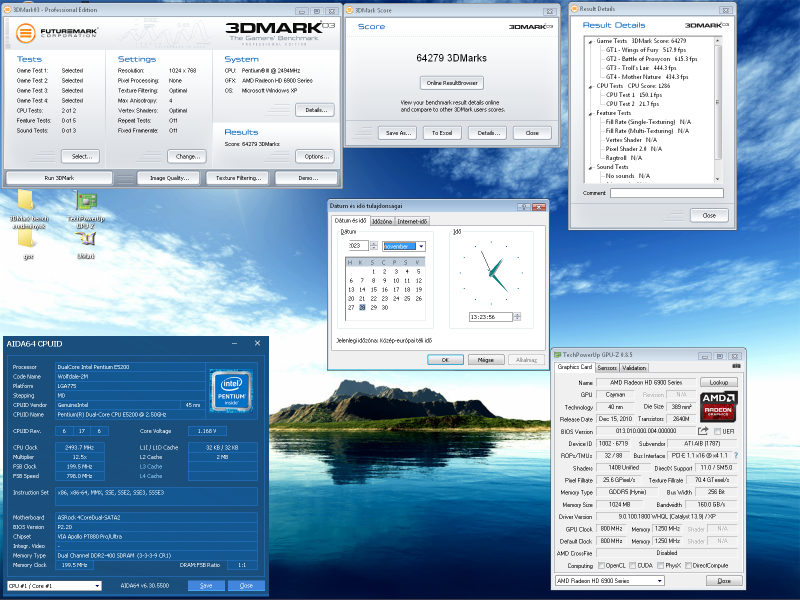
Task: Open the CPU #1 / Core #1 dropdown
Action: [97, 586]
